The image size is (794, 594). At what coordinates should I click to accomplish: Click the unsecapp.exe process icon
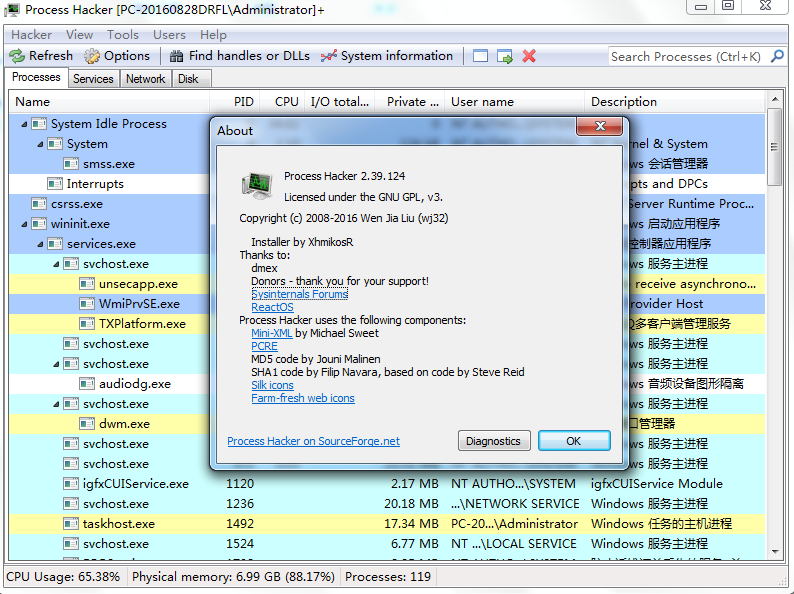(x=87, y=284)
